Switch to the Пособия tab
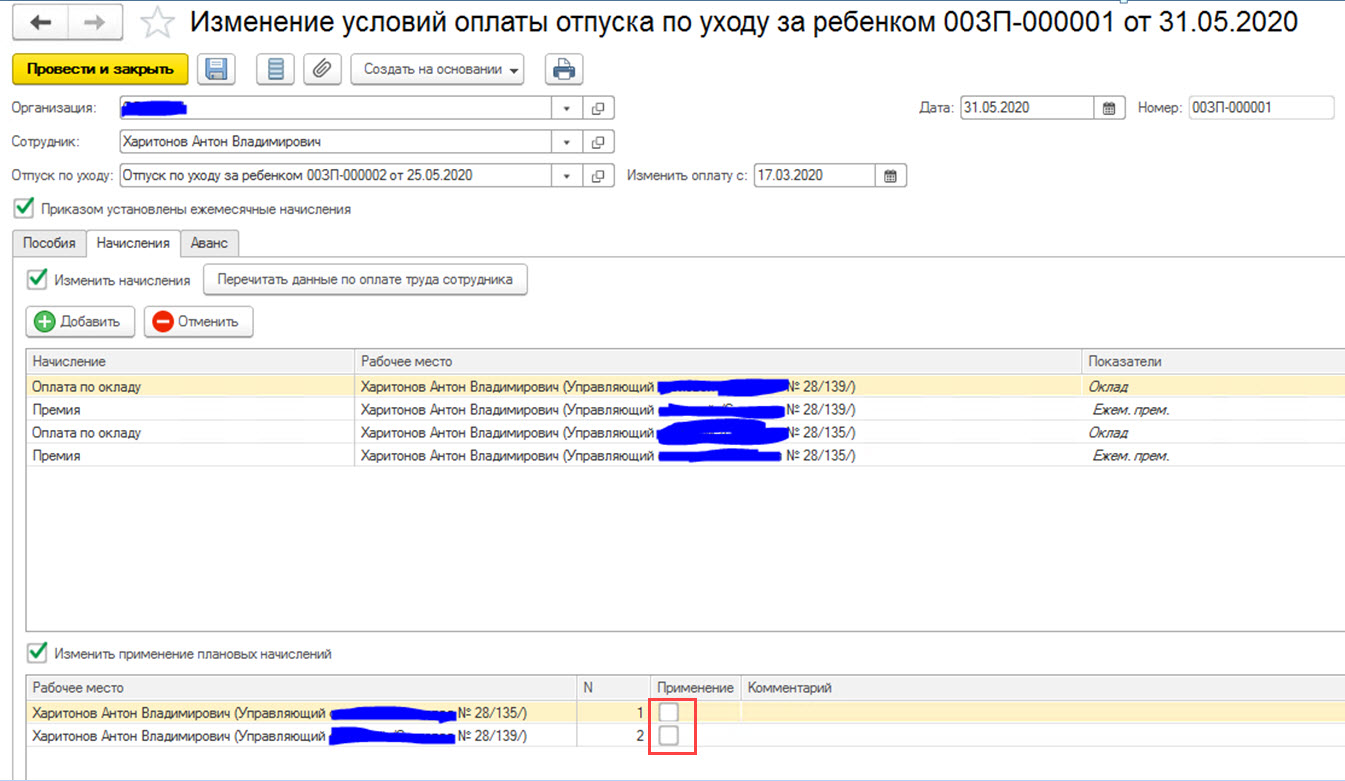The height and width of the screenshot is (781, 1345). pos(49,243)
